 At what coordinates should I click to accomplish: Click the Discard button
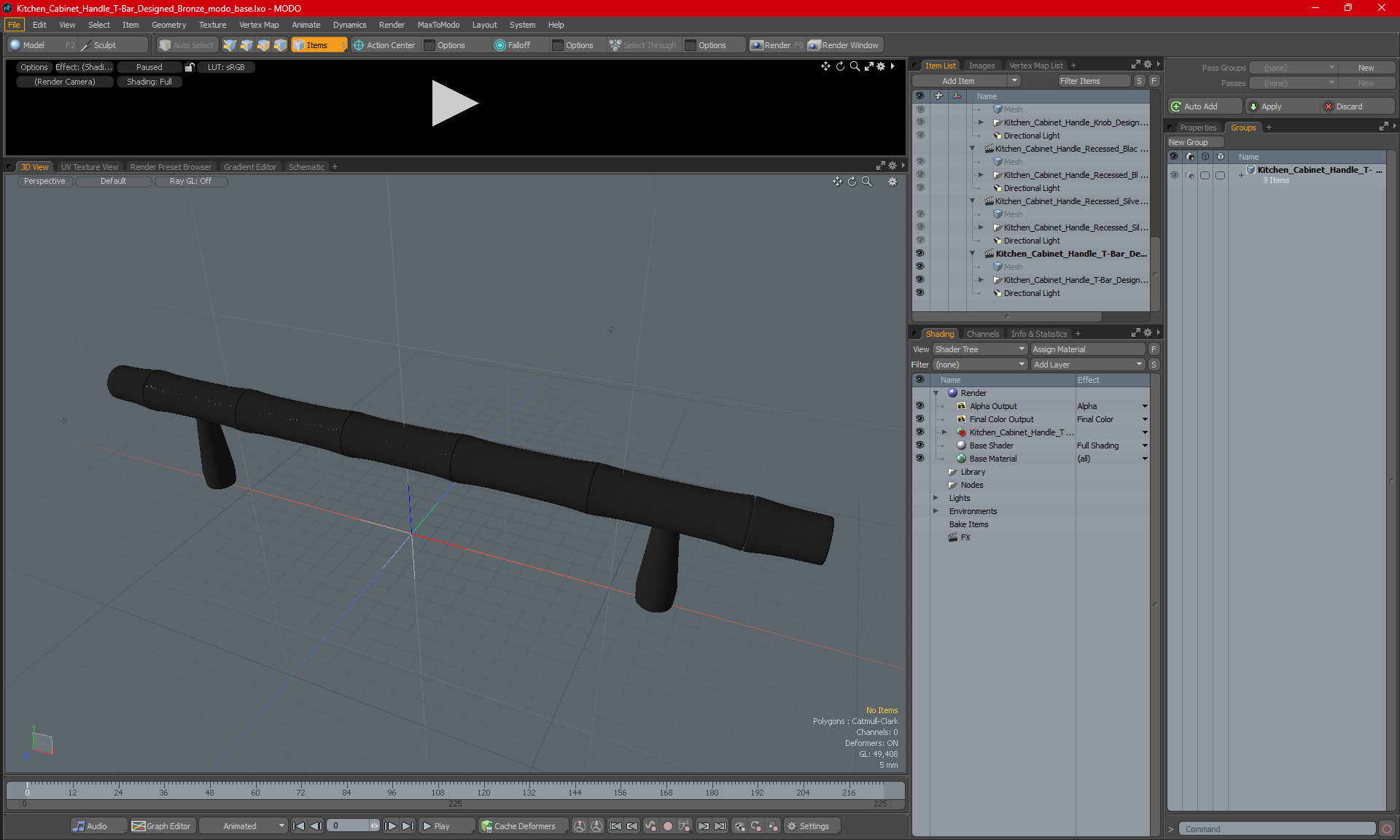tap(1358, 106)
